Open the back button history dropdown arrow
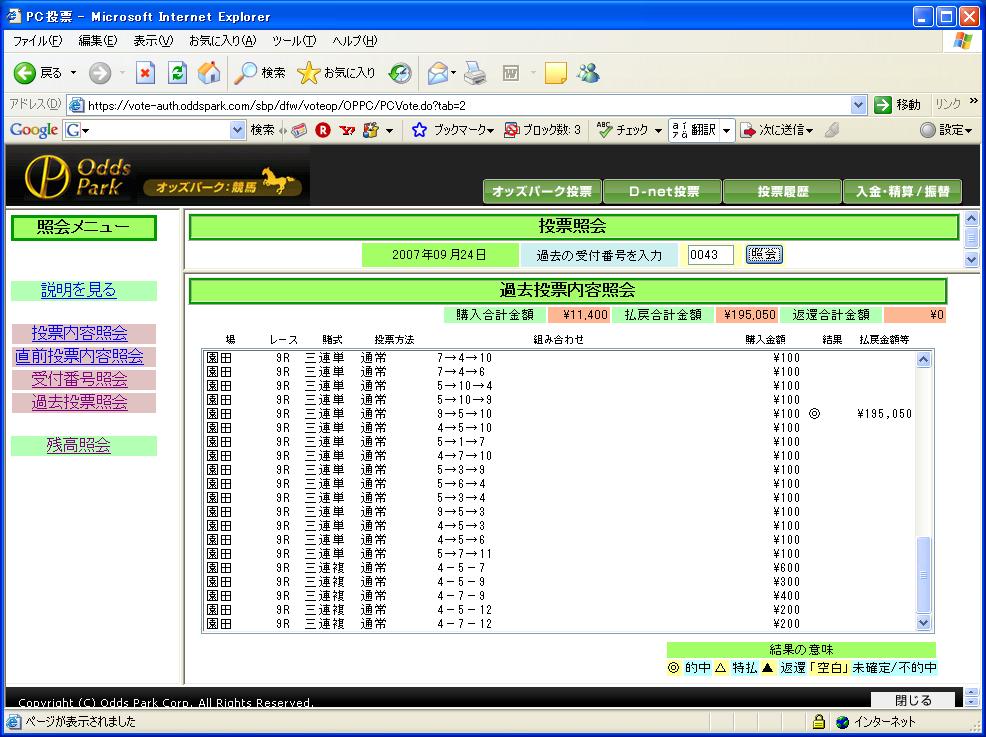This screenshot has width=986, height=737. point(73,74)
